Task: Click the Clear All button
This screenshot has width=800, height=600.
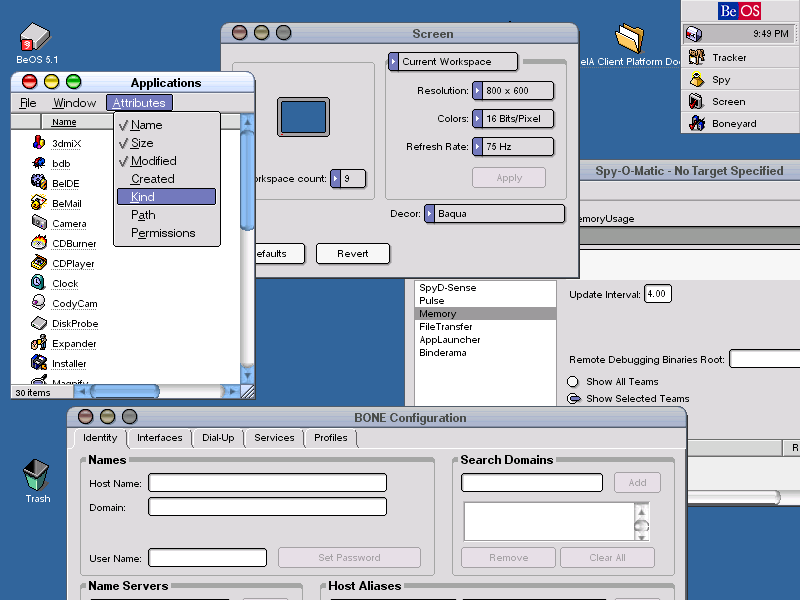Action: click(x=607, y=558)
